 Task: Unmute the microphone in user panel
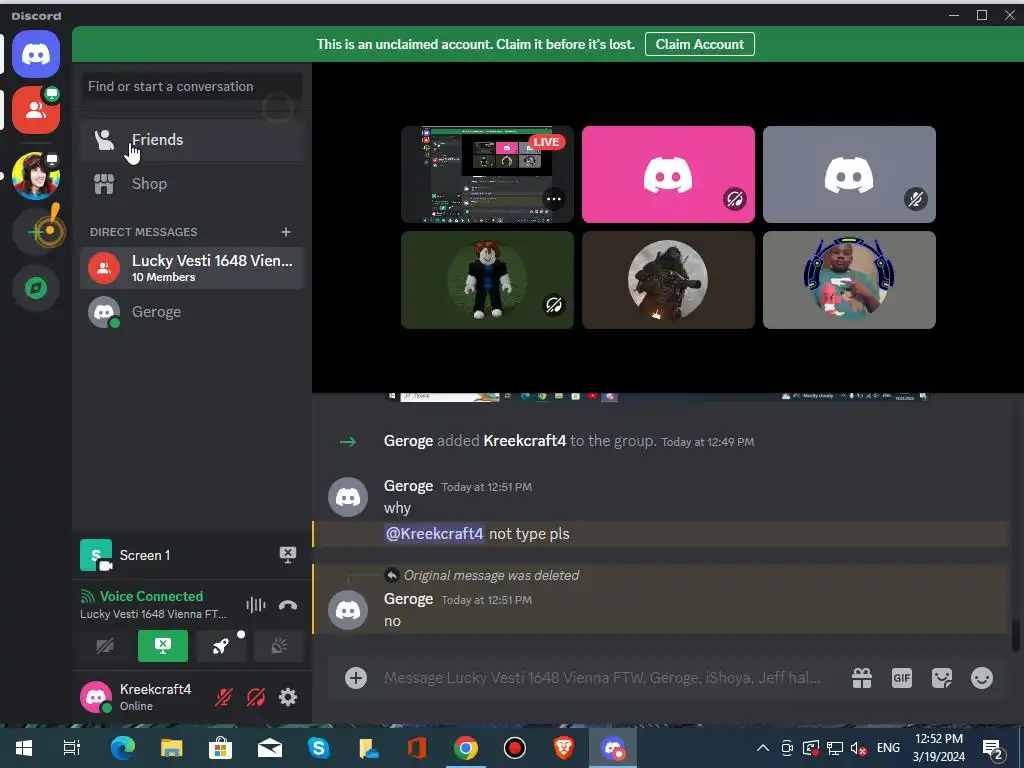[223, 697]
